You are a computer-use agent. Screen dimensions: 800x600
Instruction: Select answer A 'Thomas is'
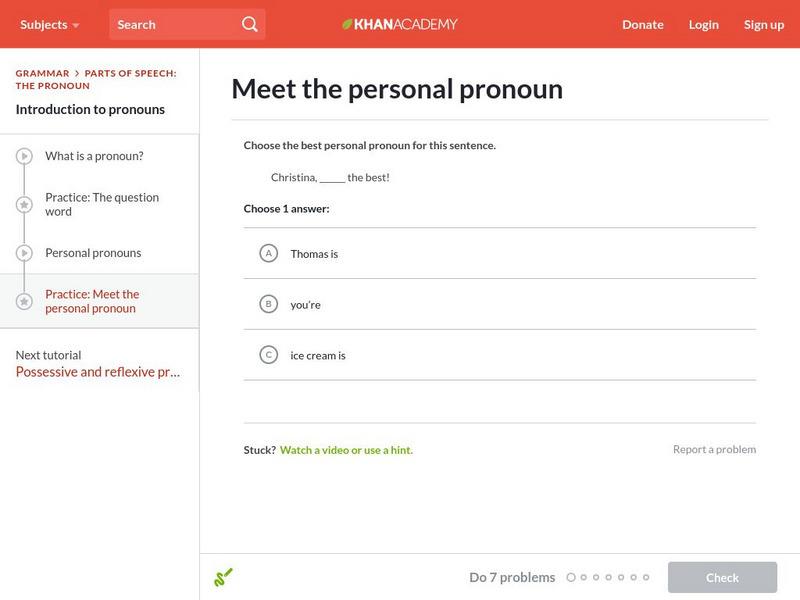click(266, 254)
